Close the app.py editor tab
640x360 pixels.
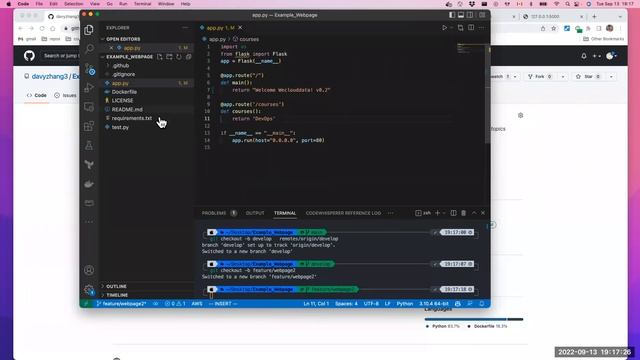240,28
